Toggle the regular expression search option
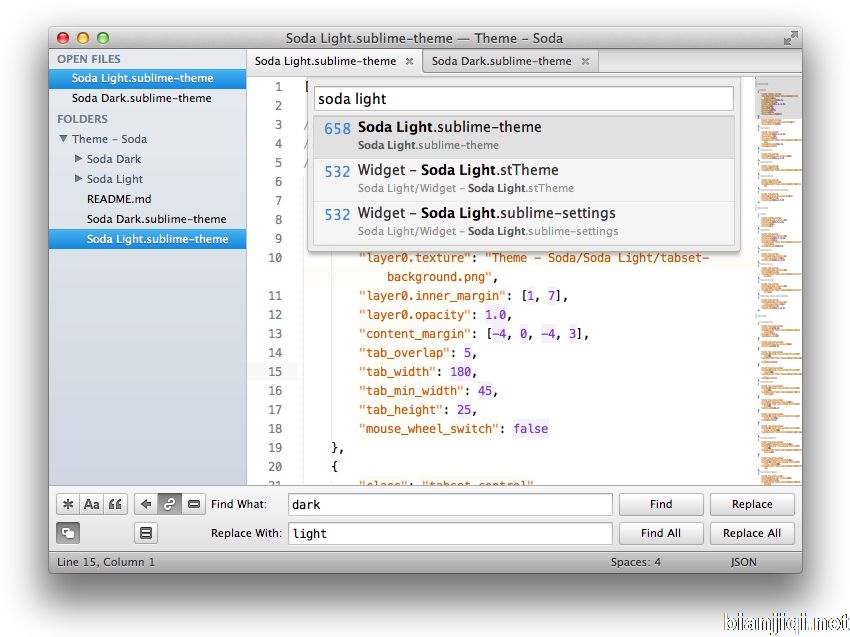Viewport: 850px width, 637px height. pos(68,504)
